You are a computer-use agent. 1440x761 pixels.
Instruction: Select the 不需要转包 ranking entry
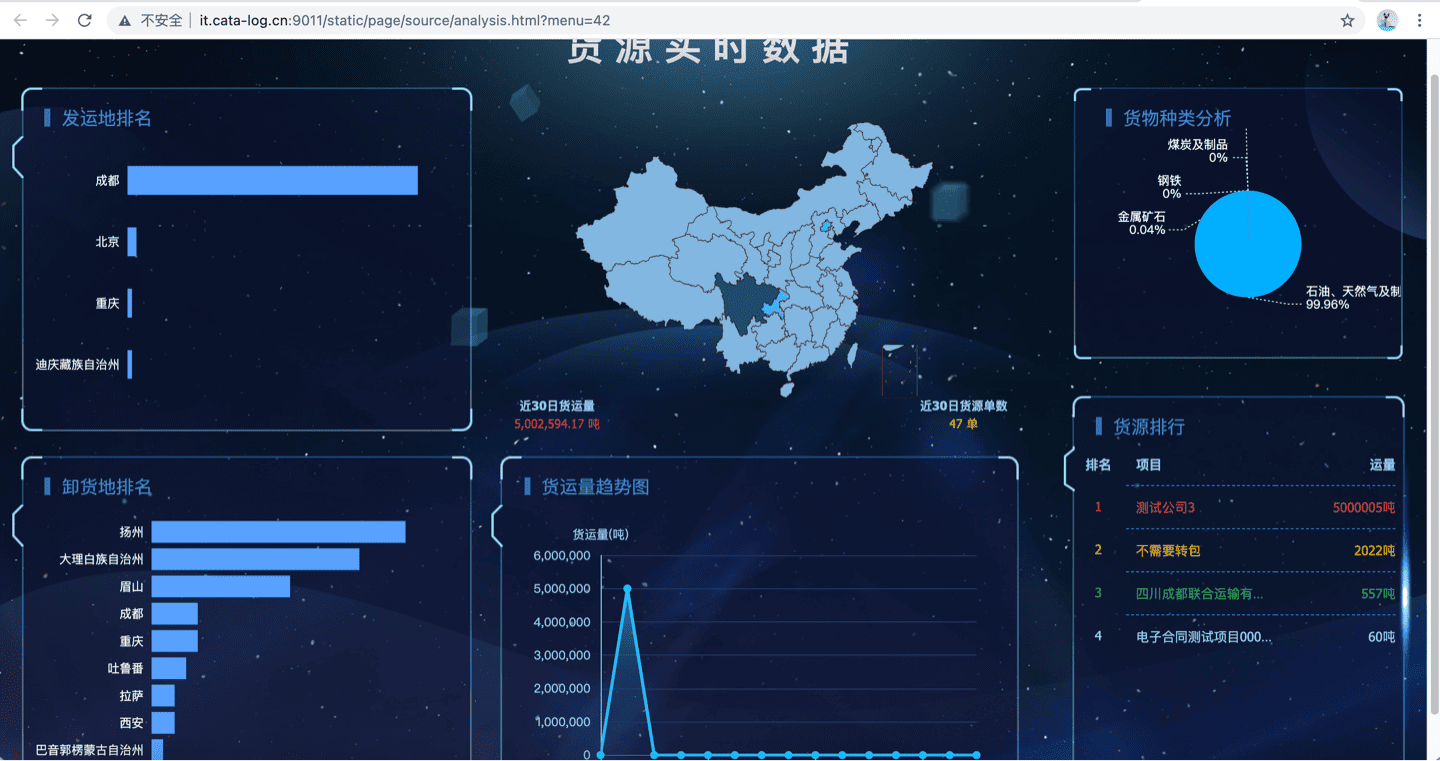(x=1167, y=550)
